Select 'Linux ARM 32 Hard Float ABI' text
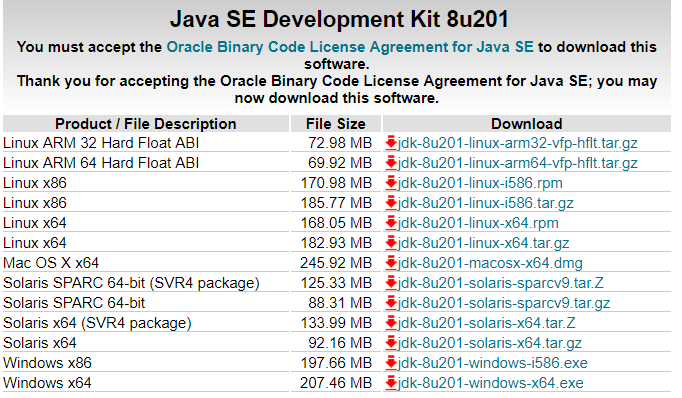Screen dimensions: 682x398 [x=101, y=143]
